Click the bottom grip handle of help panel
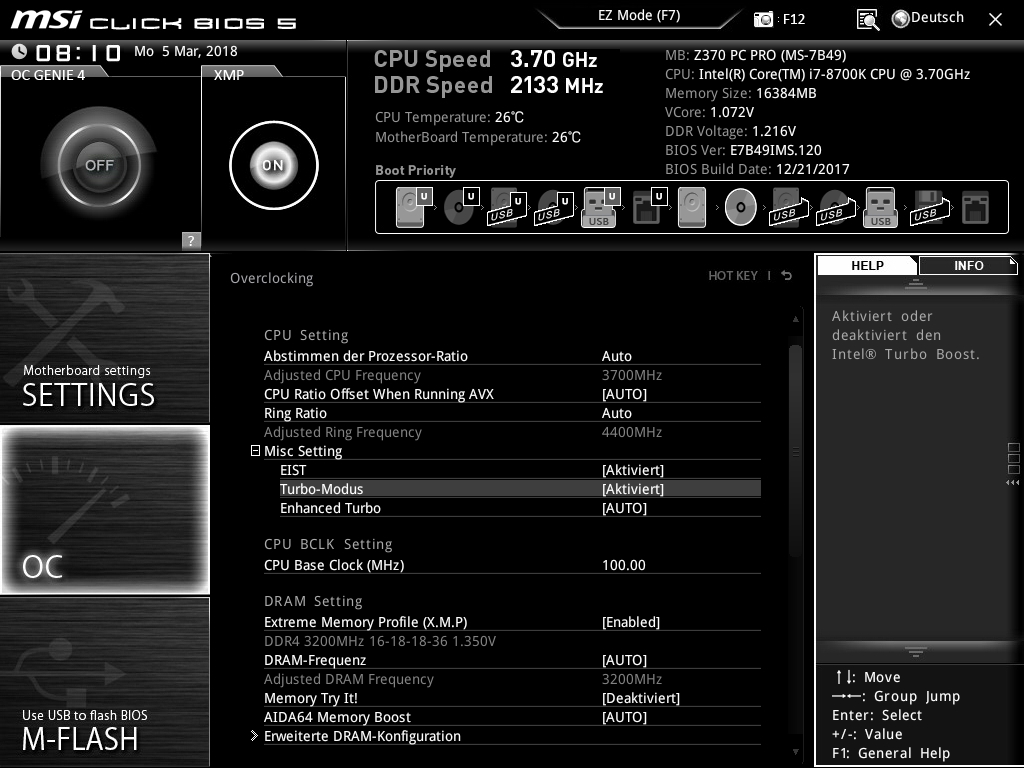Screen dimensions: 1024x768 [x=916, y=652]
